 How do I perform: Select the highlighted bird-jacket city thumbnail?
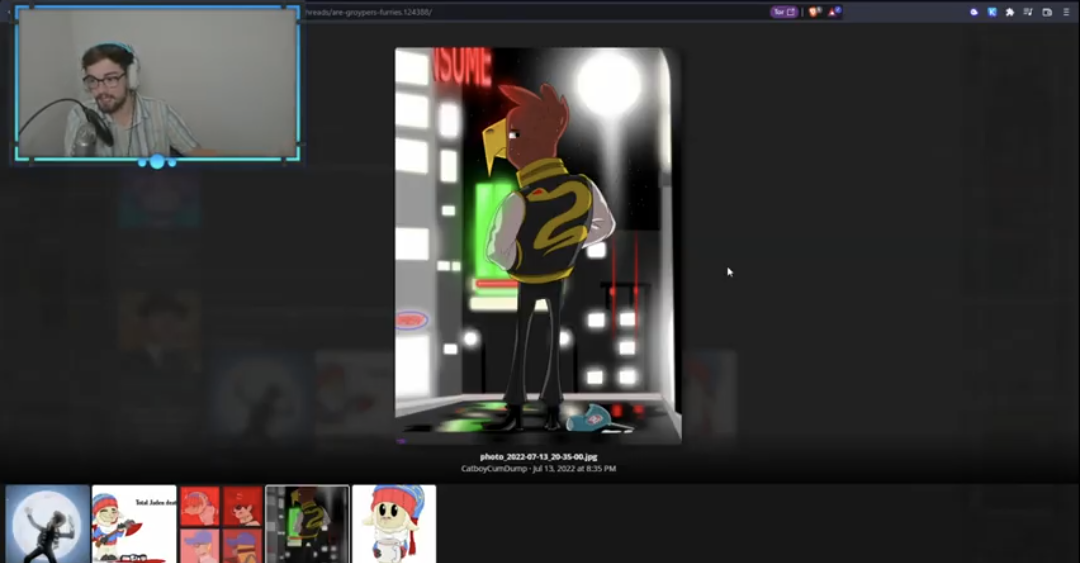tap(307, 524)
